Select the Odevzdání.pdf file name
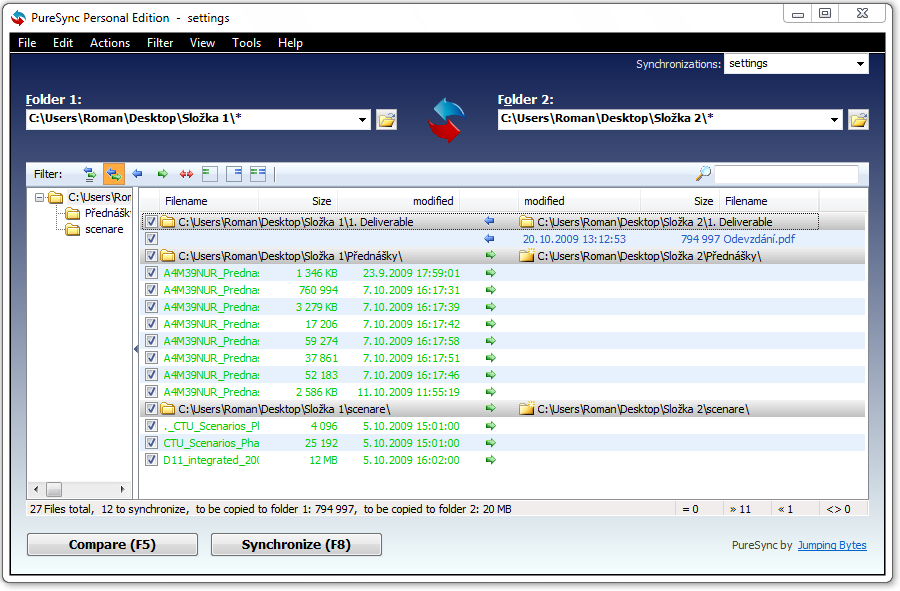The width and height of the screenshot is (900, 591). [x=759, y=239]
